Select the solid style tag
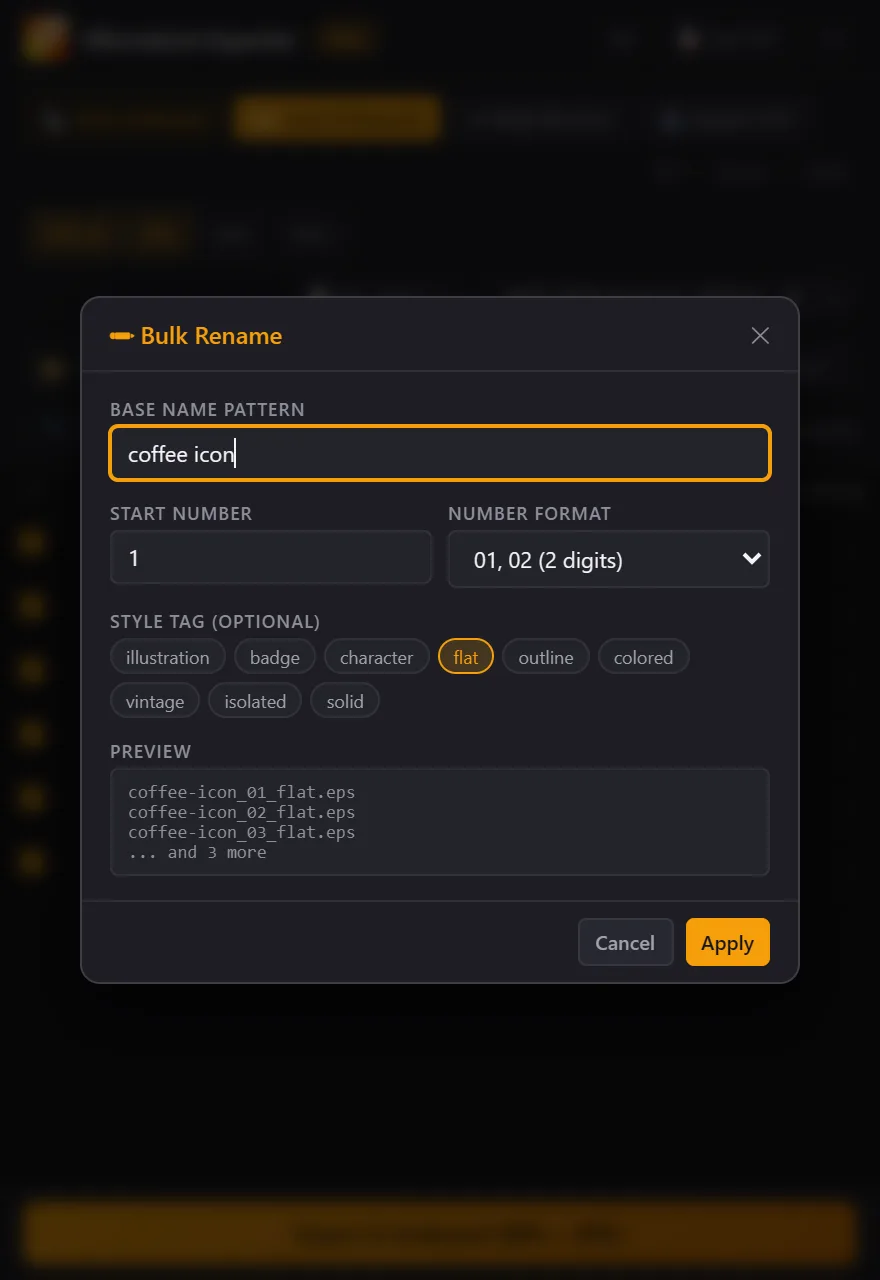This screenshot has height=1280, width=880. [345, 701]
